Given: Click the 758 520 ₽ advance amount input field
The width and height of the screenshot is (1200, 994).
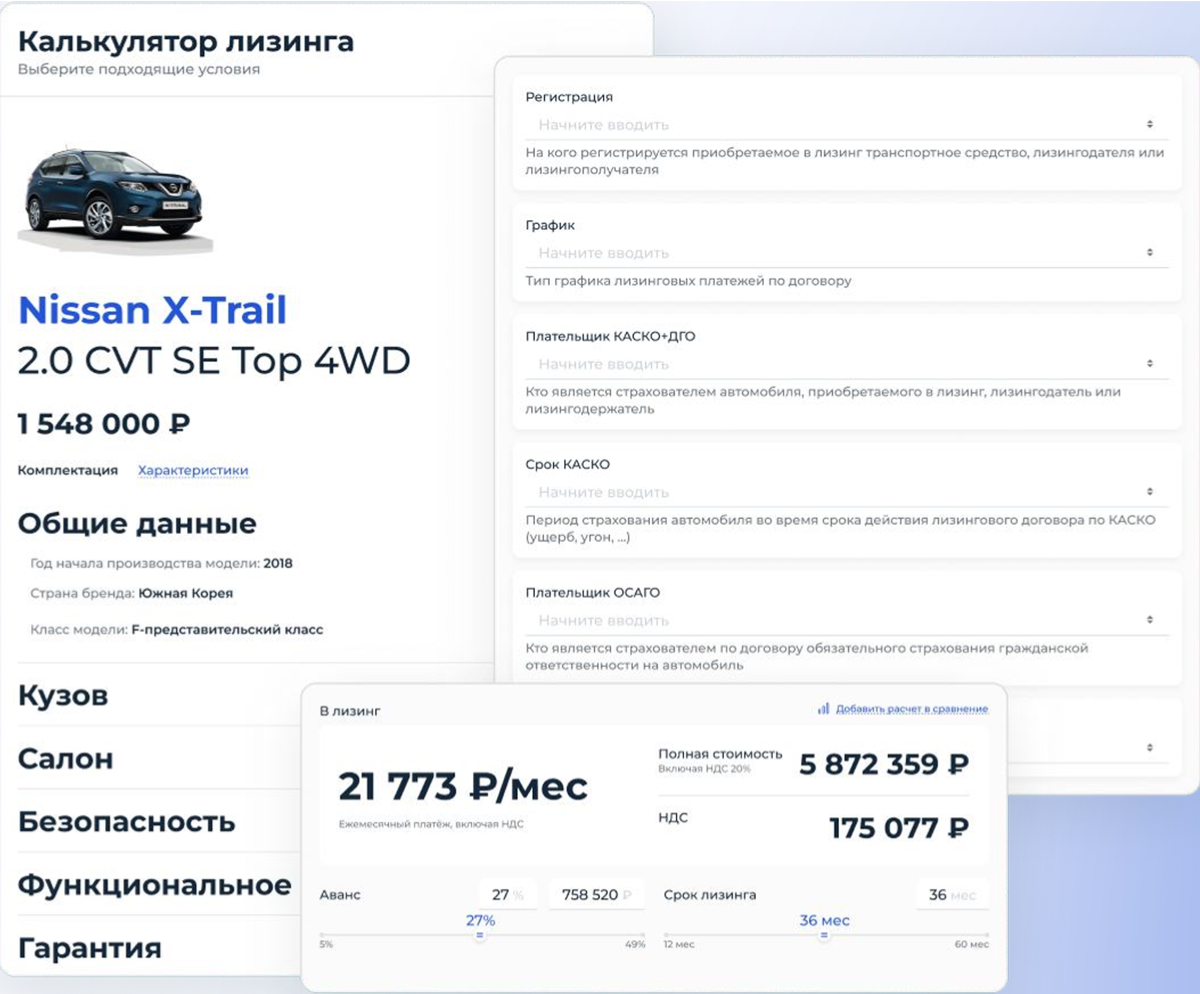Looking at the screenshot, I should [x=596, y=895].
